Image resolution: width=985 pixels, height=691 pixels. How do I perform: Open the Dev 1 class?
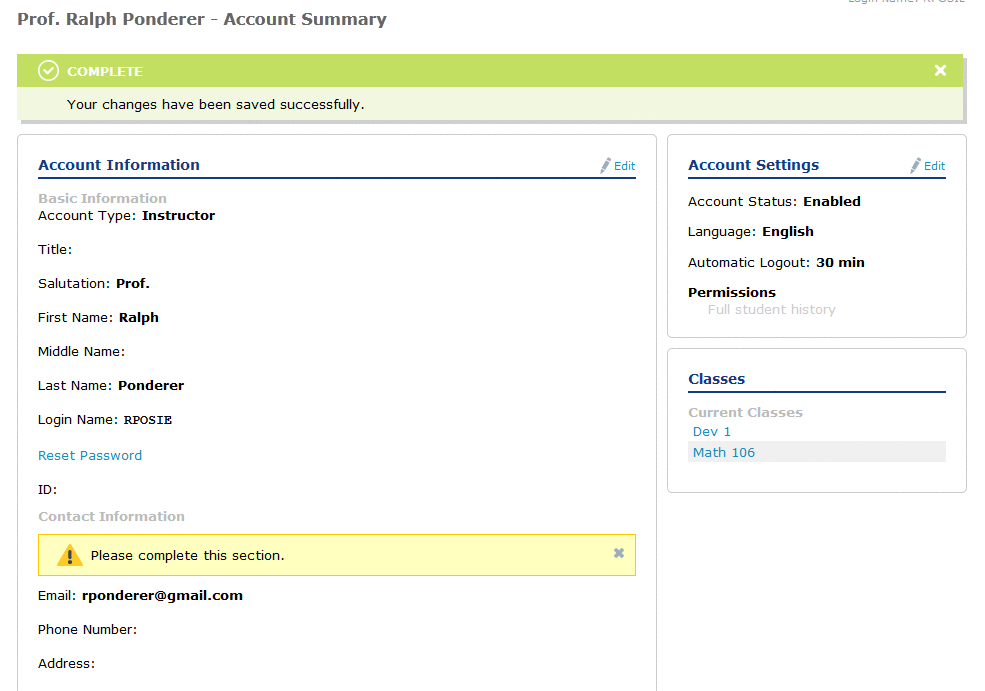(x=712, y=432)
